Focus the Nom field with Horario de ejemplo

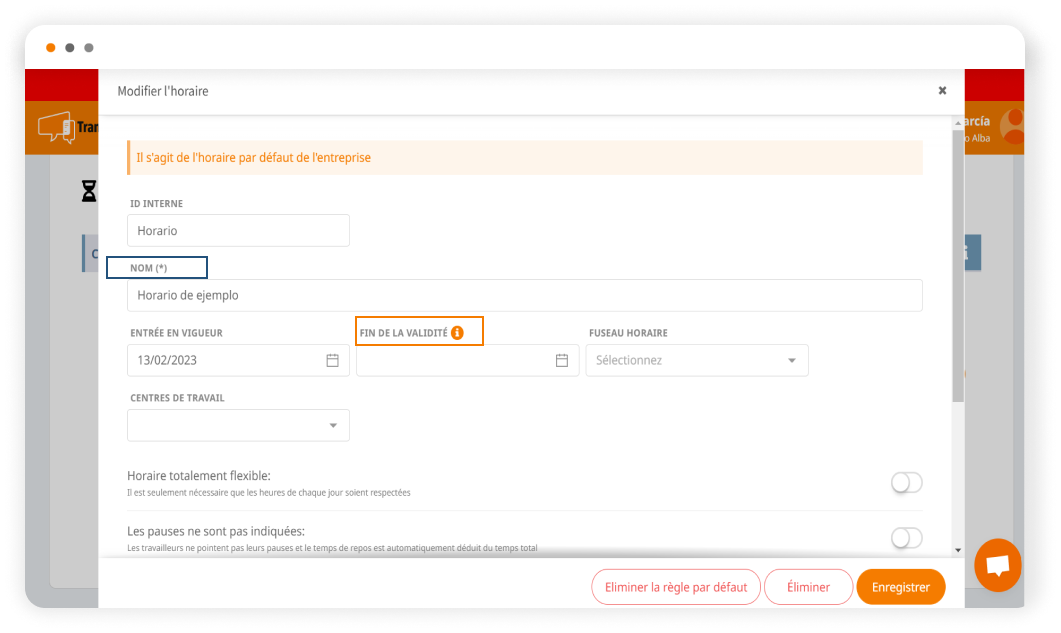(x=524, y=295)
